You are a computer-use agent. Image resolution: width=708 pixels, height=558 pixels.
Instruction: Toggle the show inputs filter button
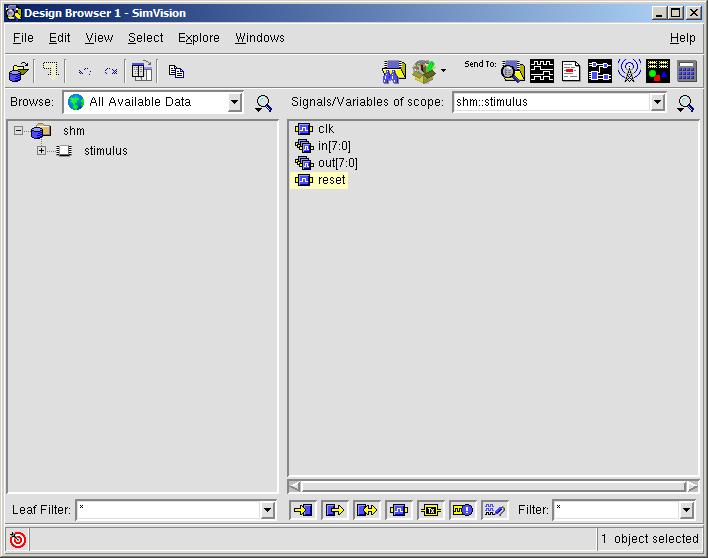pyautogui.click(x=303, y=510)
